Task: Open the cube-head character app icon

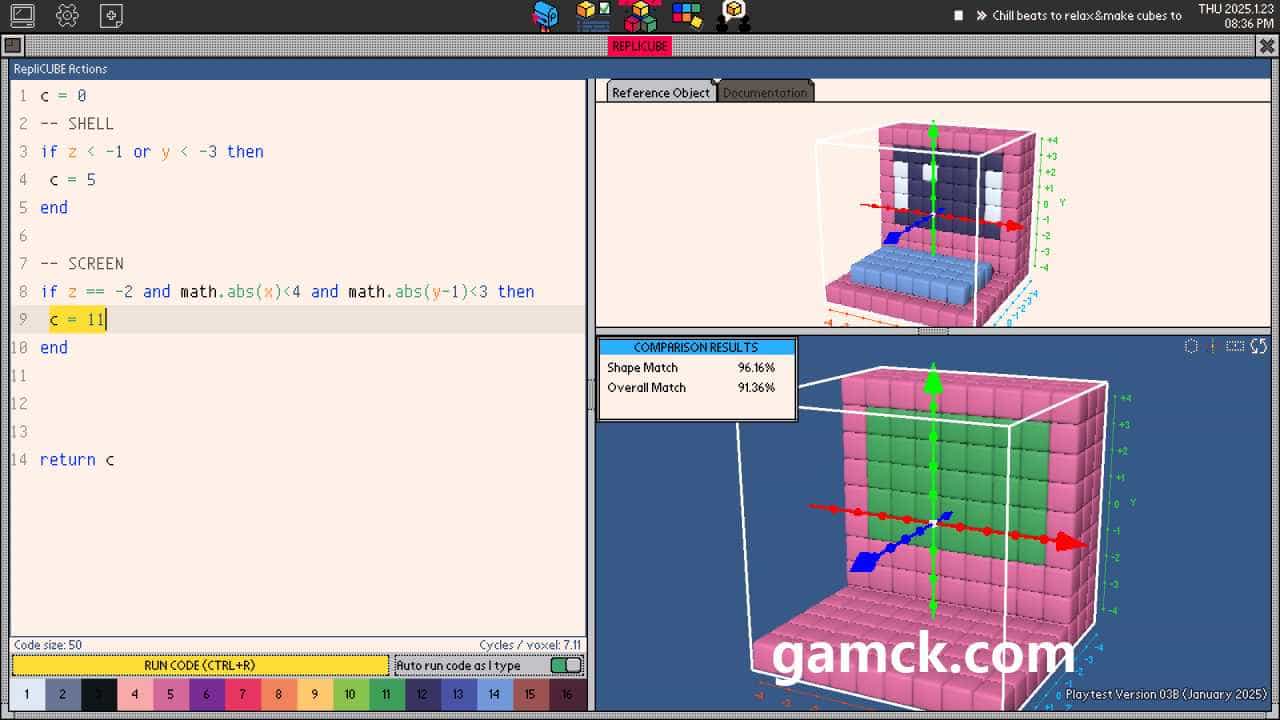Action: [x=734, y=15]
